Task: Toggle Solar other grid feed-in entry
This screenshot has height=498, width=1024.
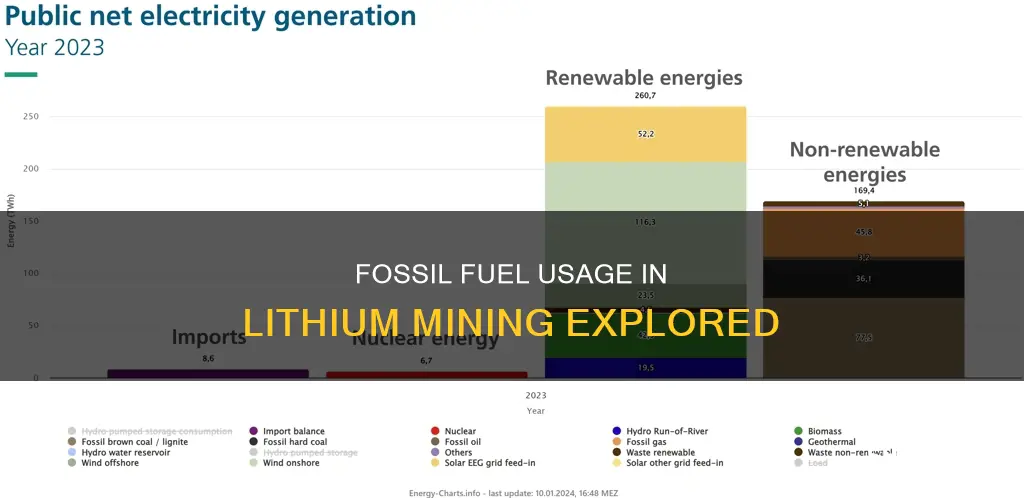Action: pos(667,463)
